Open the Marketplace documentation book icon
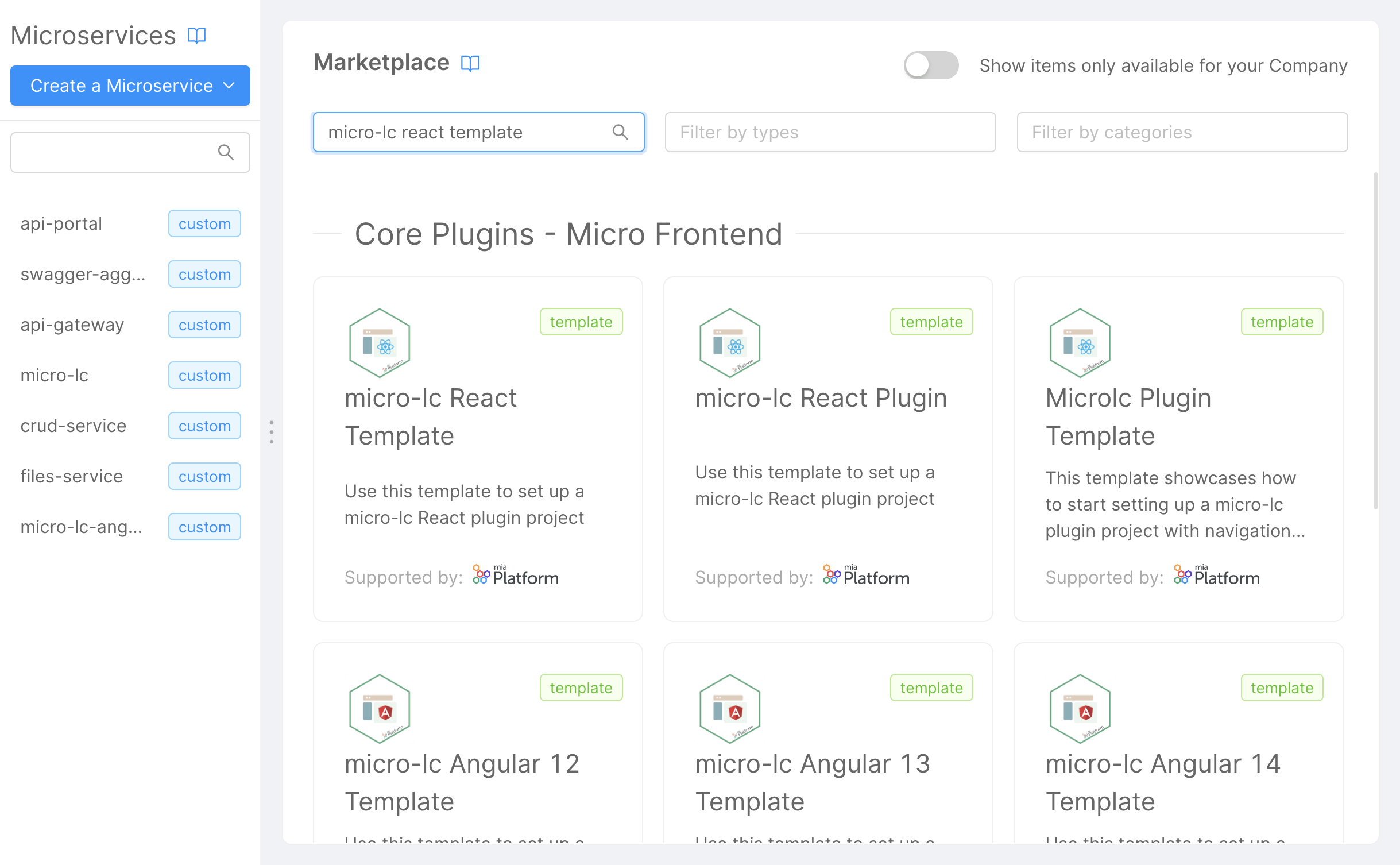Screen dimensions: 1400x865 [x=470, y=63]
